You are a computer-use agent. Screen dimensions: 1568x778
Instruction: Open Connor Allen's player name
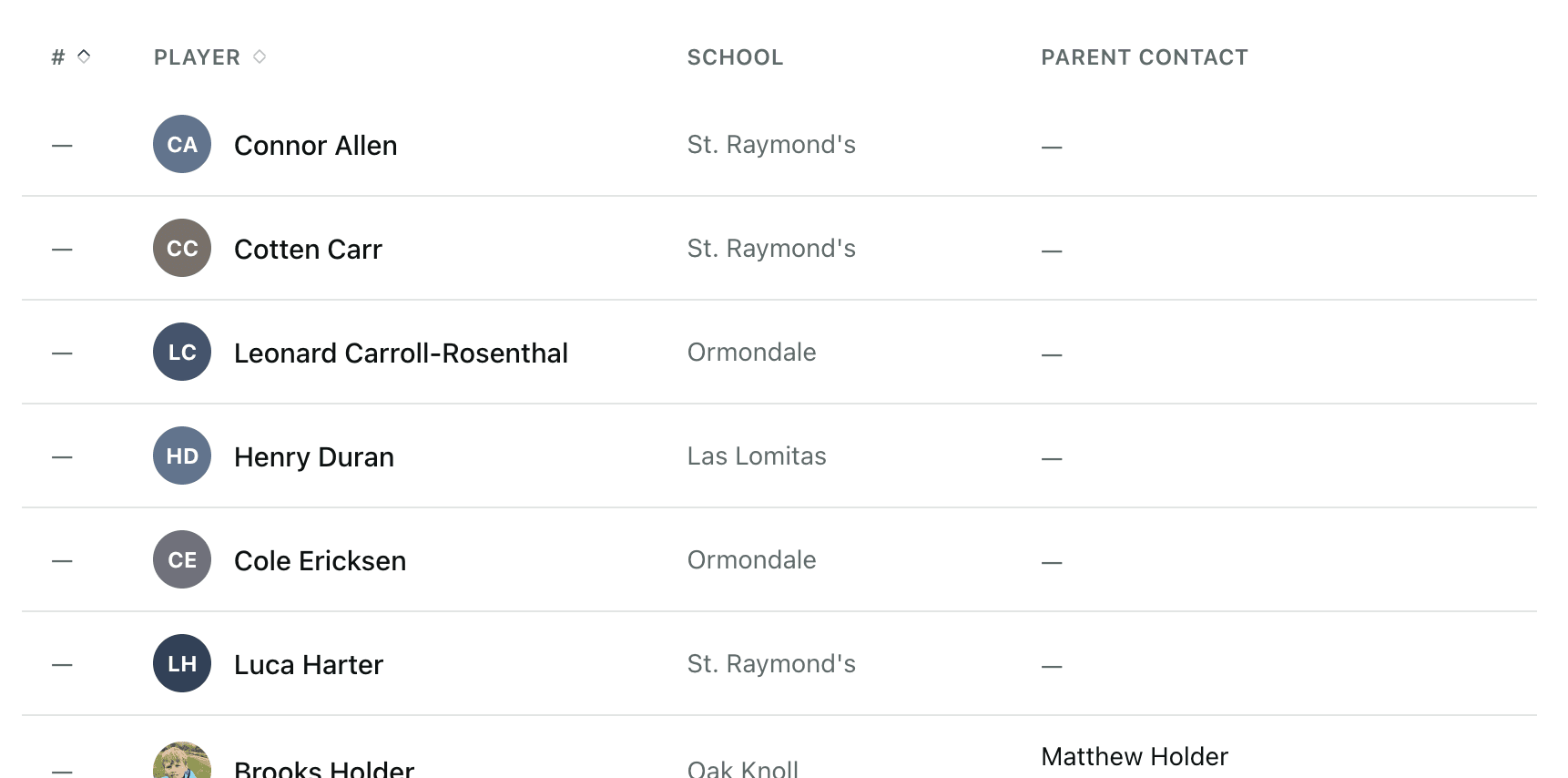(x=315, y=146)
